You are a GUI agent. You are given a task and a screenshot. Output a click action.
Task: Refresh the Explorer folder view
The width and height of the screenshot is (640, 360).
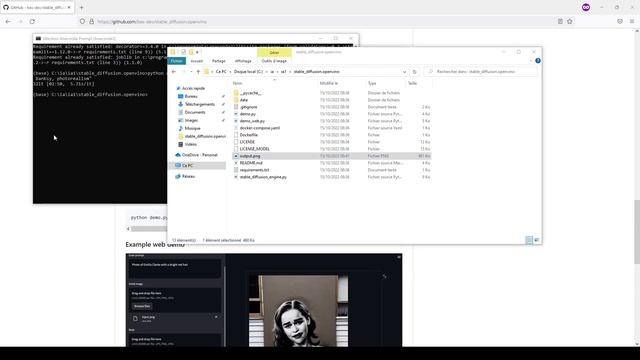(x=414, y=72)
